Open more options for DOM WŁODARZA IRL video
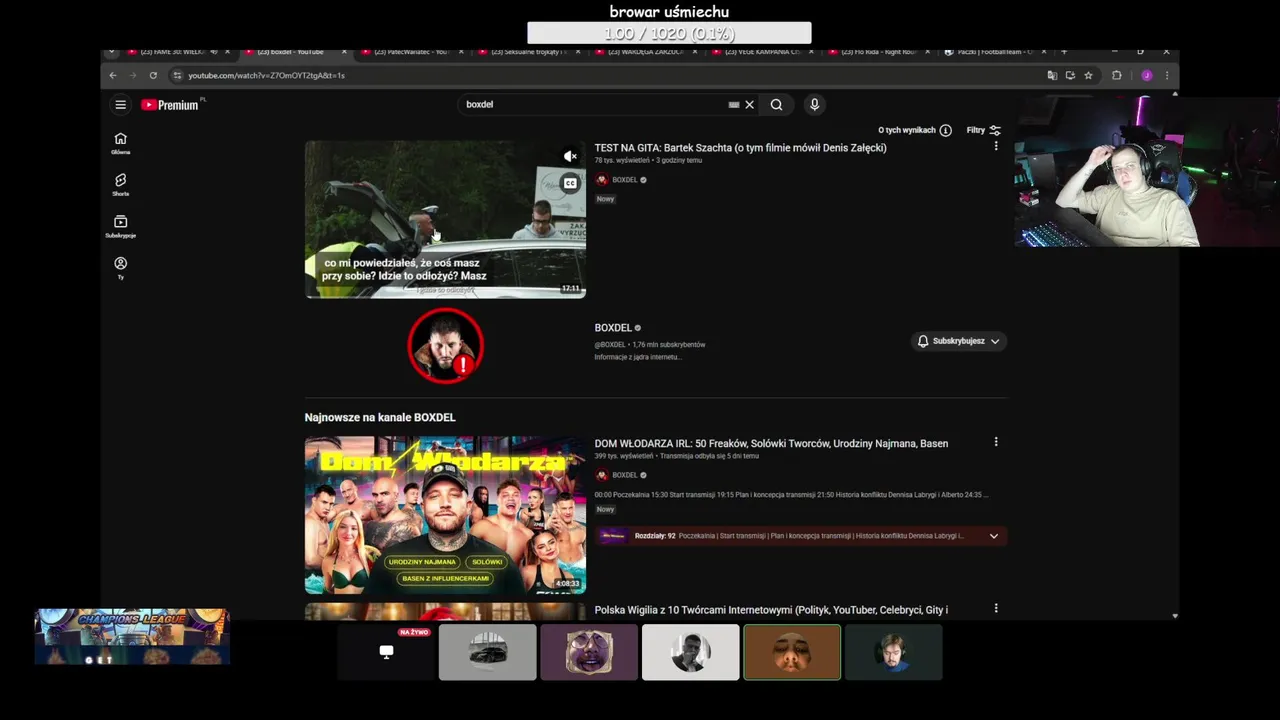1280x720 pixels. coord(995,442)
